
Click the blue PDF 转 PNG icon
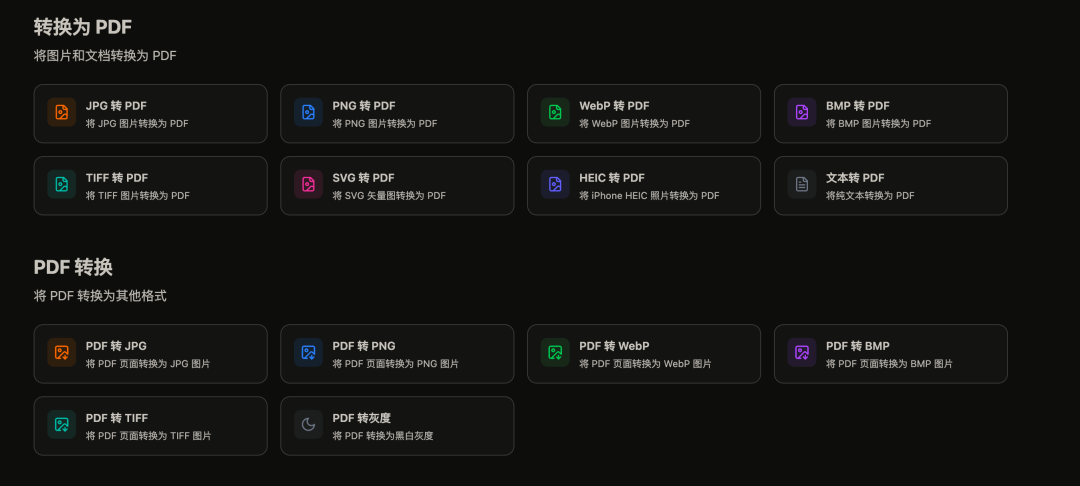[309, 353]
